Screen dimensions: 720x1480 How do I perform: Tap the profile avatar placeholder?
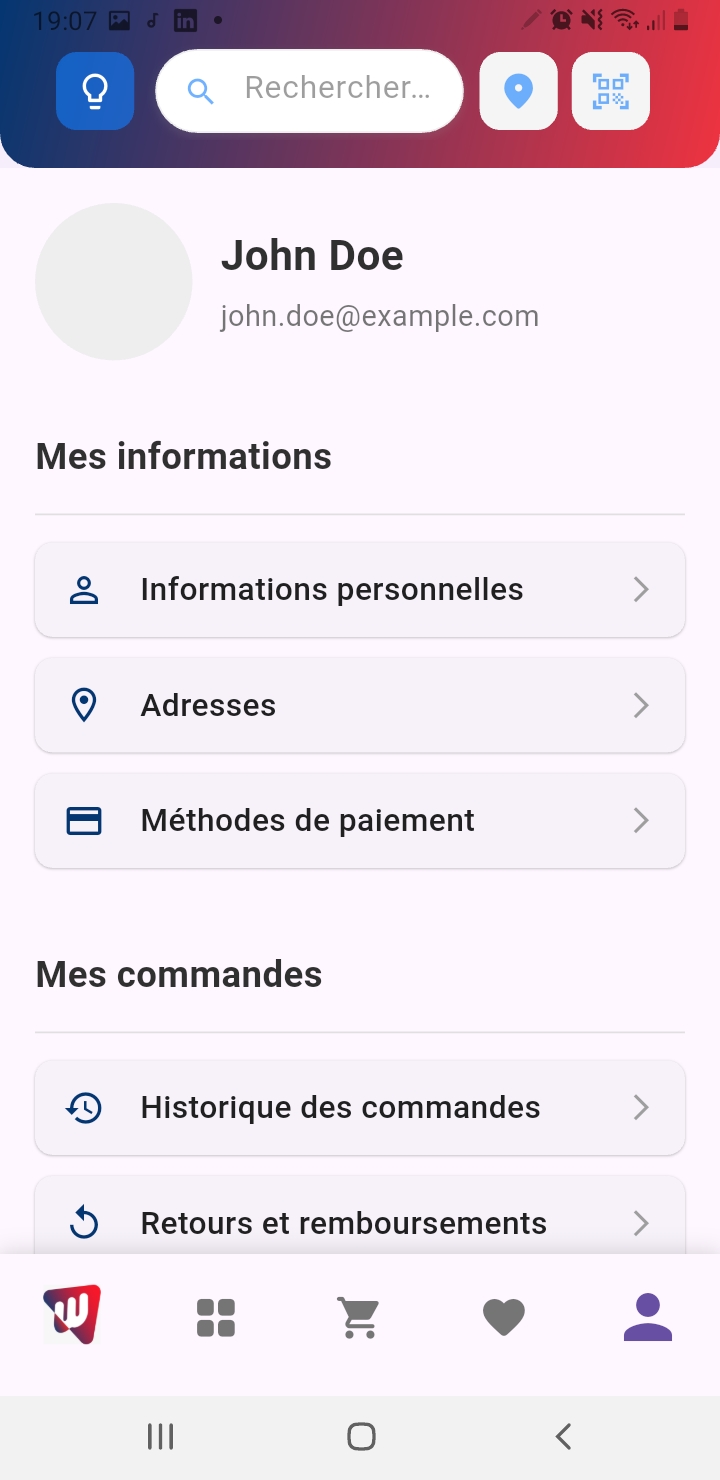point(113,282)
